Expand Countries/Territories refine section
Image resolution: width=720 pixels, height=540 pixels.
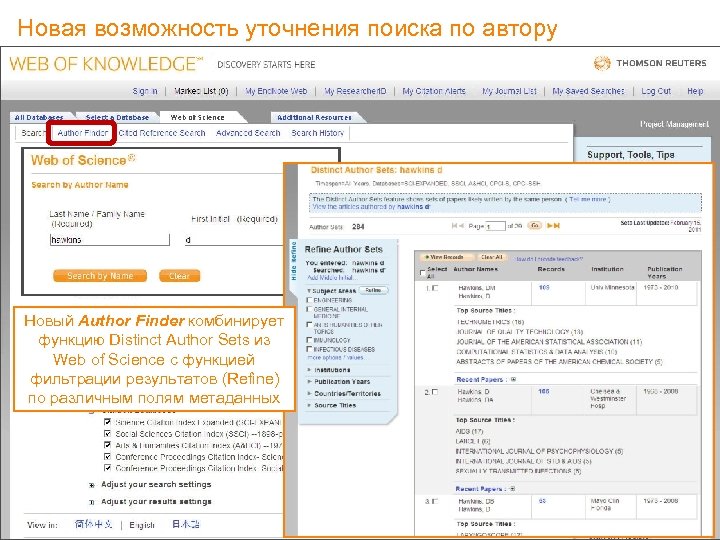(309, 394)
